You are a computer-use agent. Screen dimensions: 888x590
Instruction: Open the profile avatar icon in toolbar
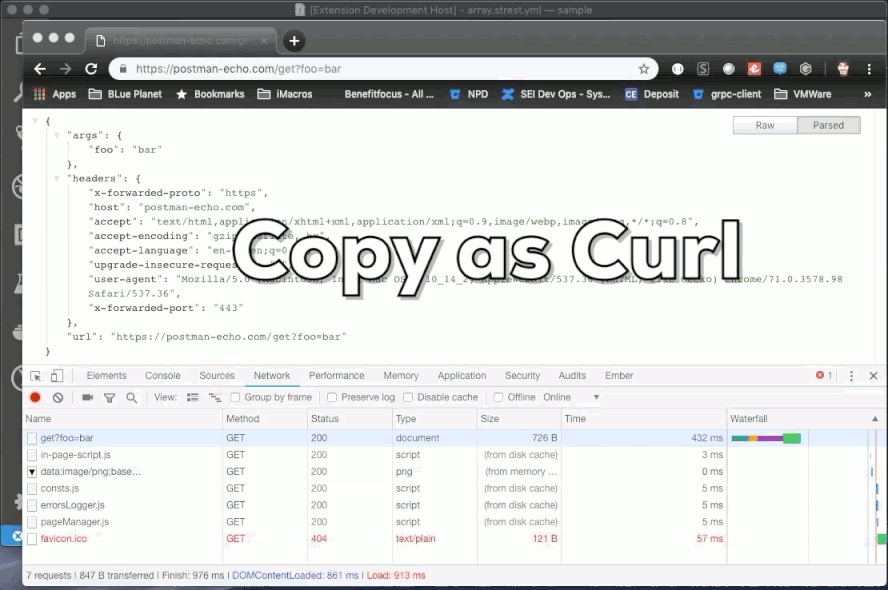point(843,69)
